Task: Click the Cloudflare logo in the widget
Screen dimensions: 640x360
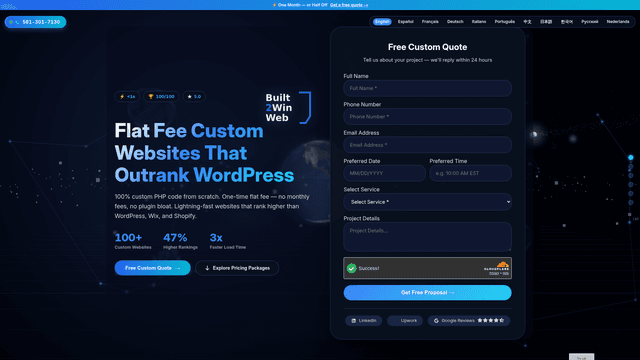Action: (497, 267)
